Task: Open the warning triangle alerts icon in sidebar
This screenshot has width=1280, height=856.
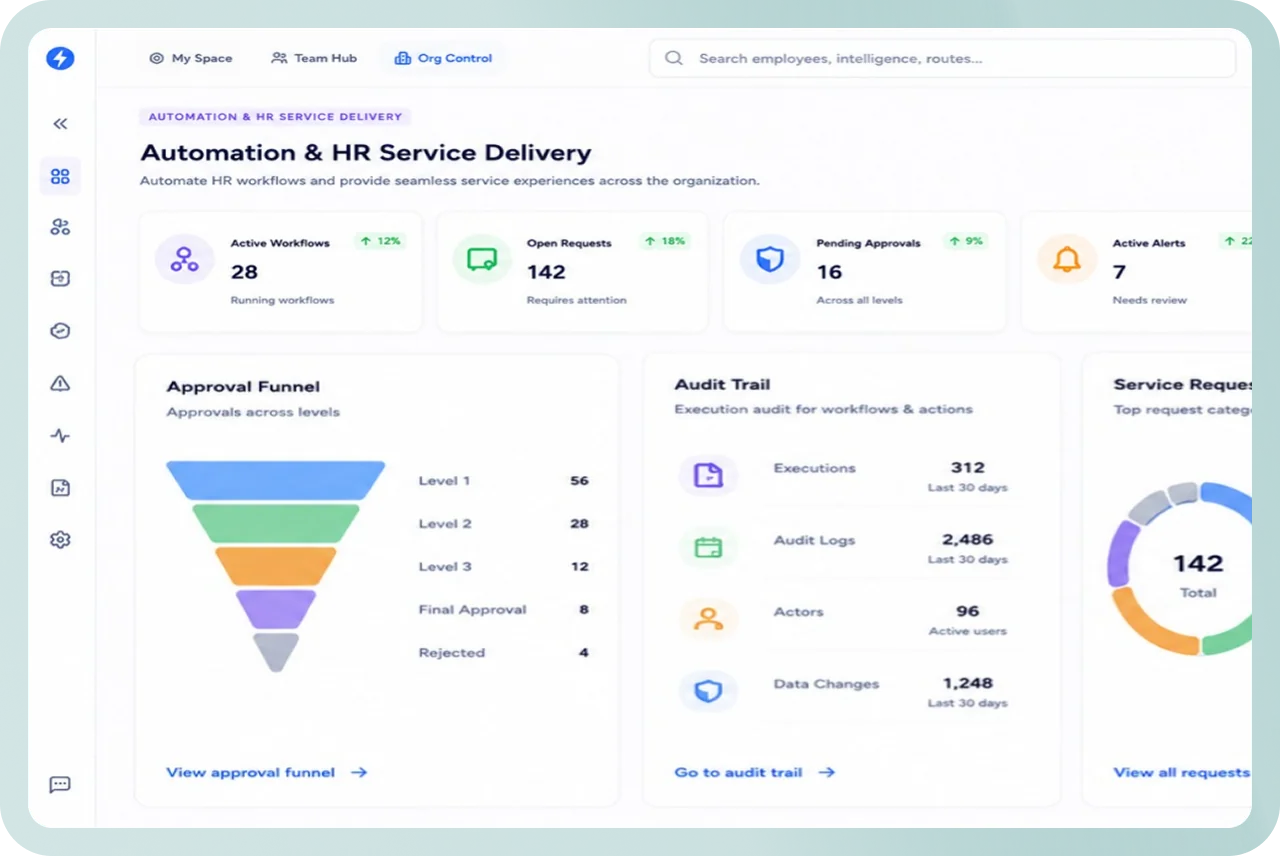Action: pyautogui.click(x=60, y=383)
